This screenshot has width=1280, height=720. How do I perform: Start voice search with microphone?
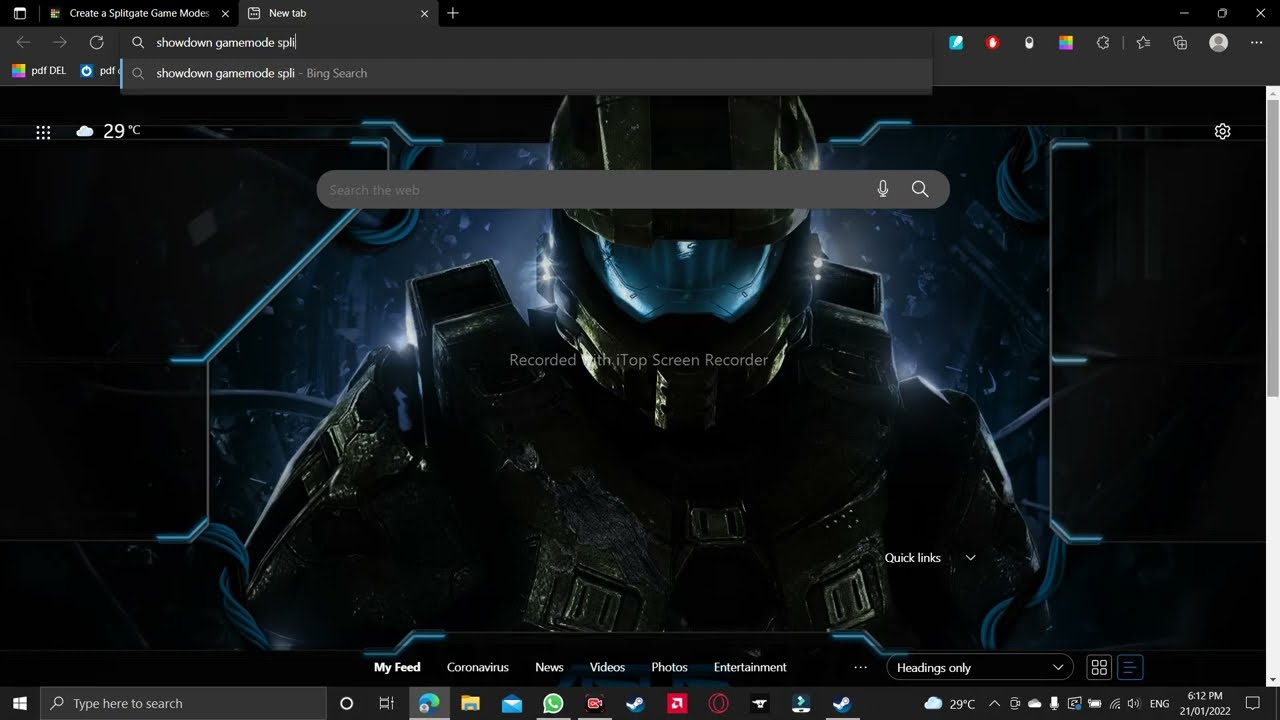[x=883, y=189]
